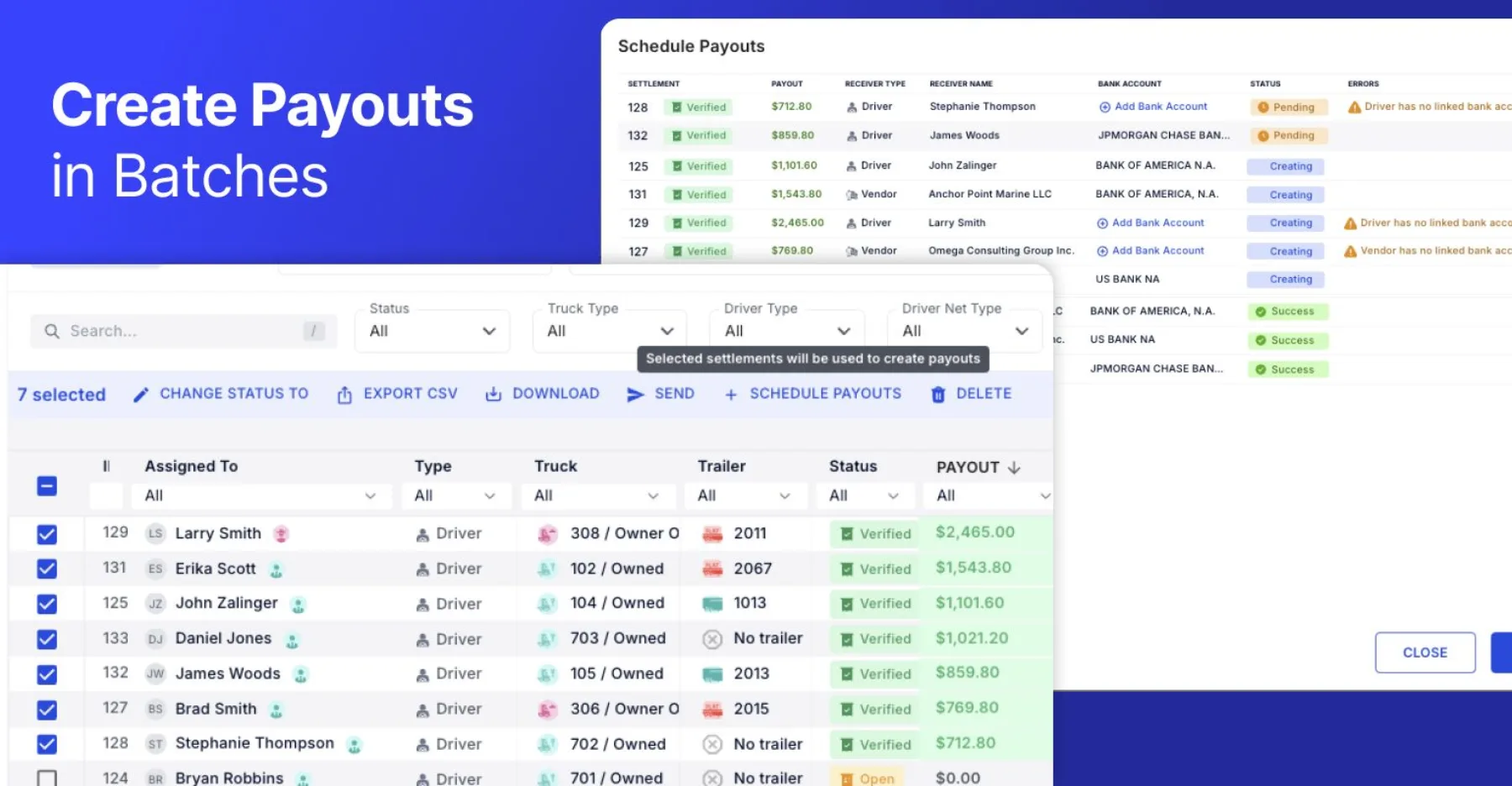Open the Driver Type filter dropdown

pos(787,331)
